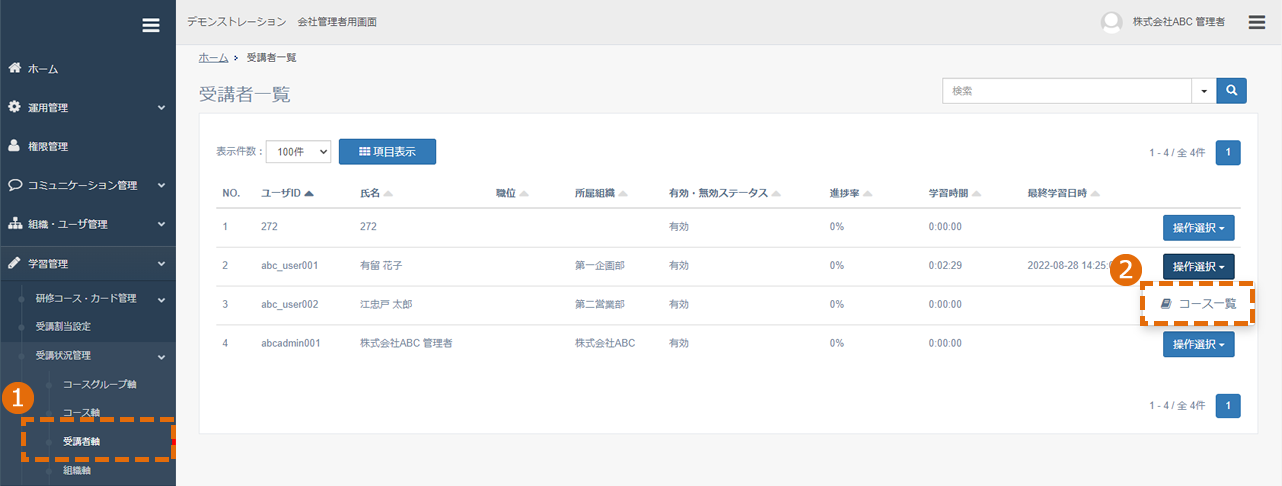Viewport: 1282px width, 486px height.
Task: Click the 項目表示 button
Action: (387, 151)
